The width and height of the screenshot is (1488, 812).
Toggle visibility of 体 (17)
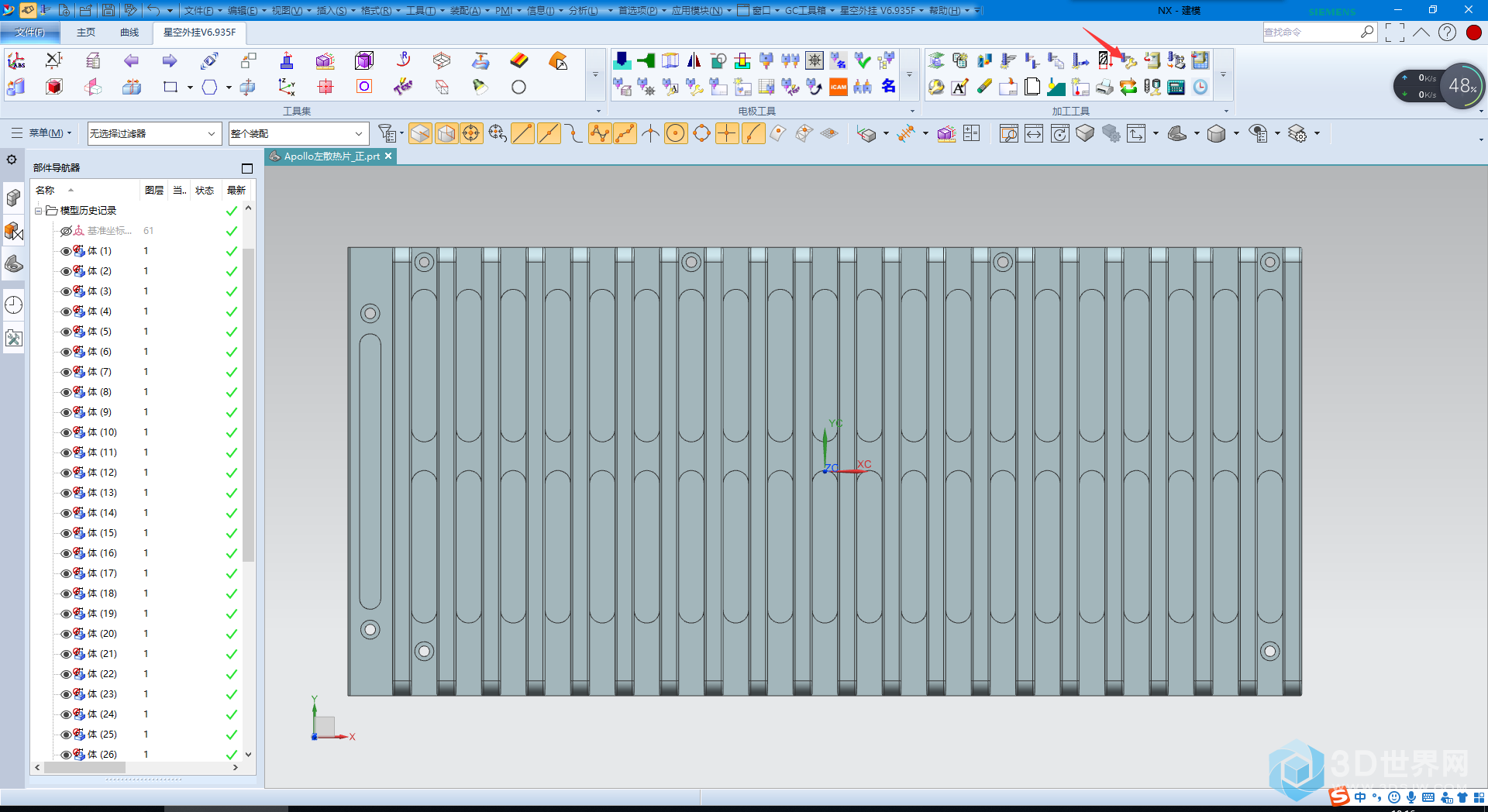coord(66,573)
